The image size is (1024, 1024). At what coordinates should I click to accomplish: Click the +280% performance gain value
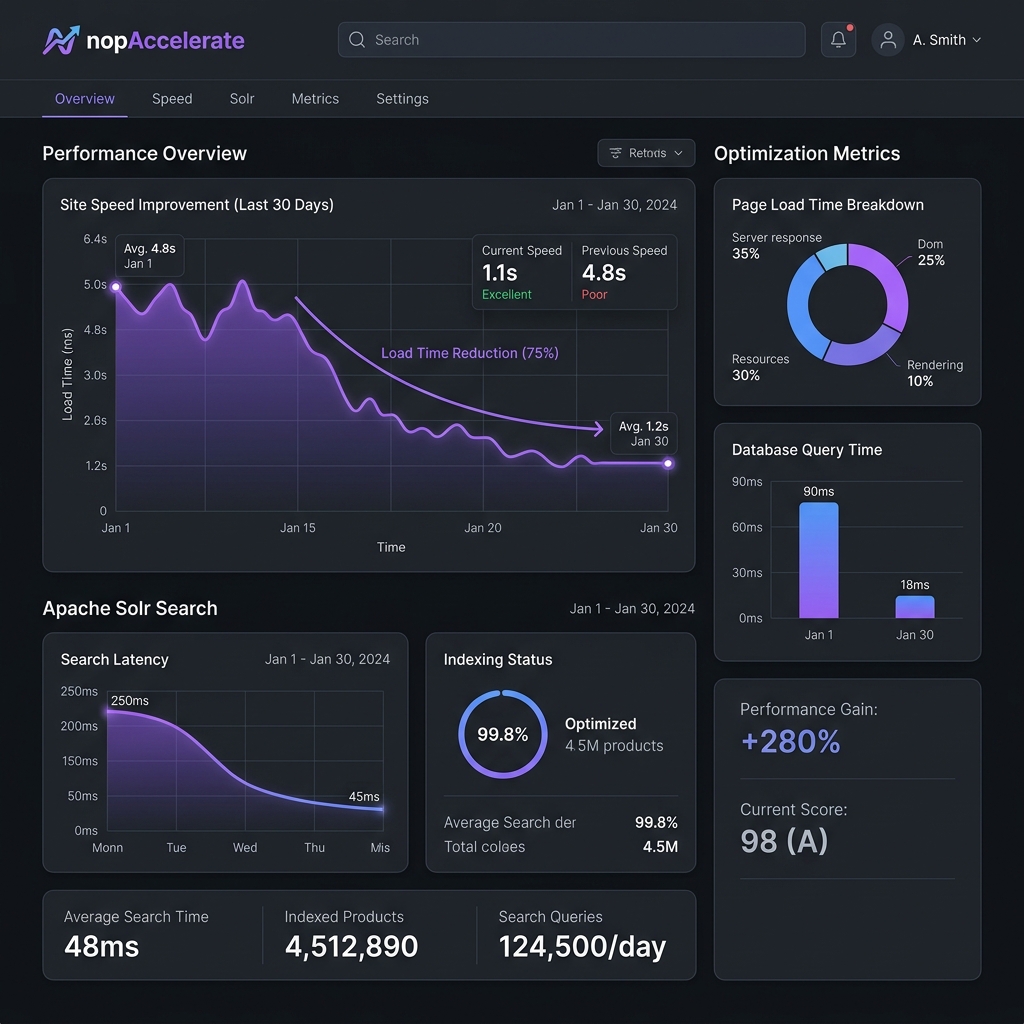pos(790,741)
